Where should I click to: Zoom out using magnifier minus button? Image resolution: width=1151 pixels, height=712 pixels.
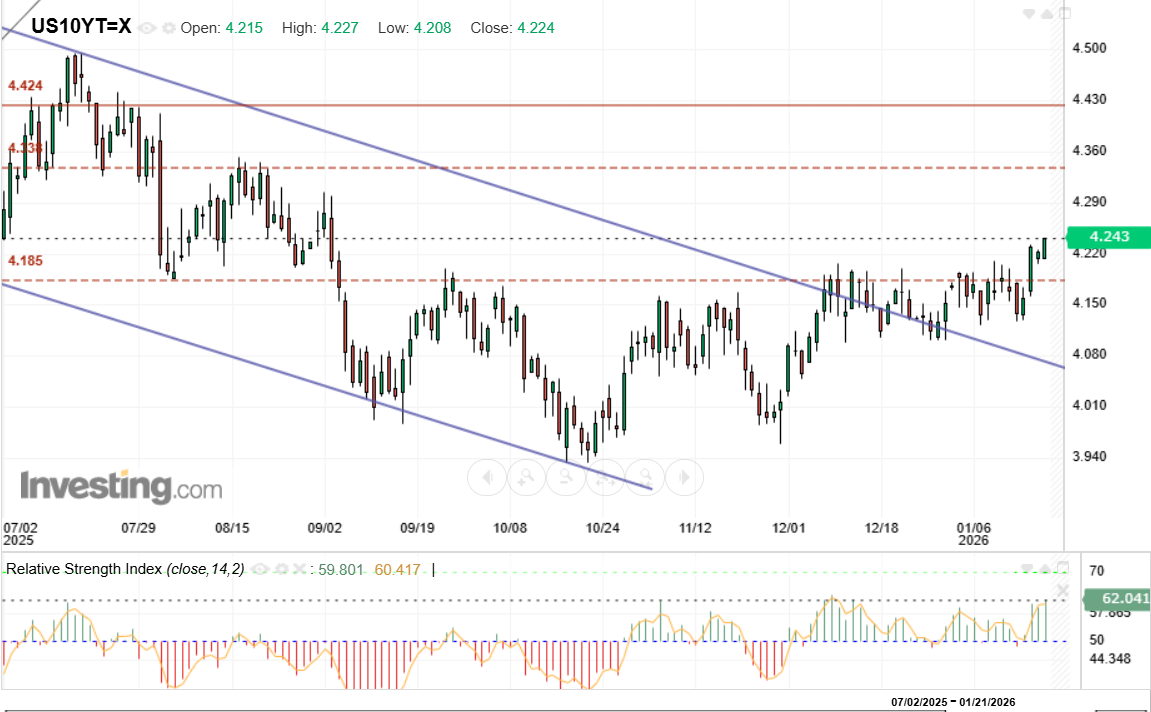(x=565, y=477)
